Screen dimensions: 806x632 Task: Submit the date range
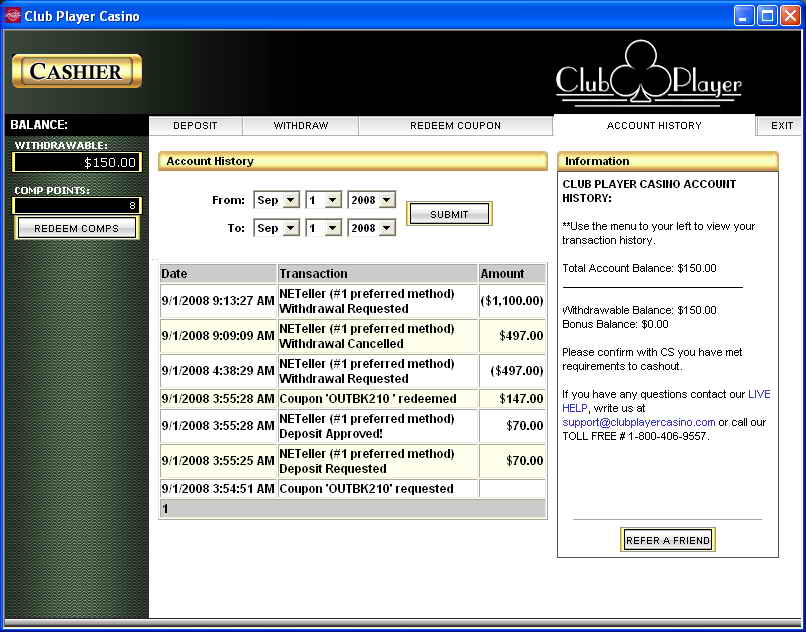(449, 214)
